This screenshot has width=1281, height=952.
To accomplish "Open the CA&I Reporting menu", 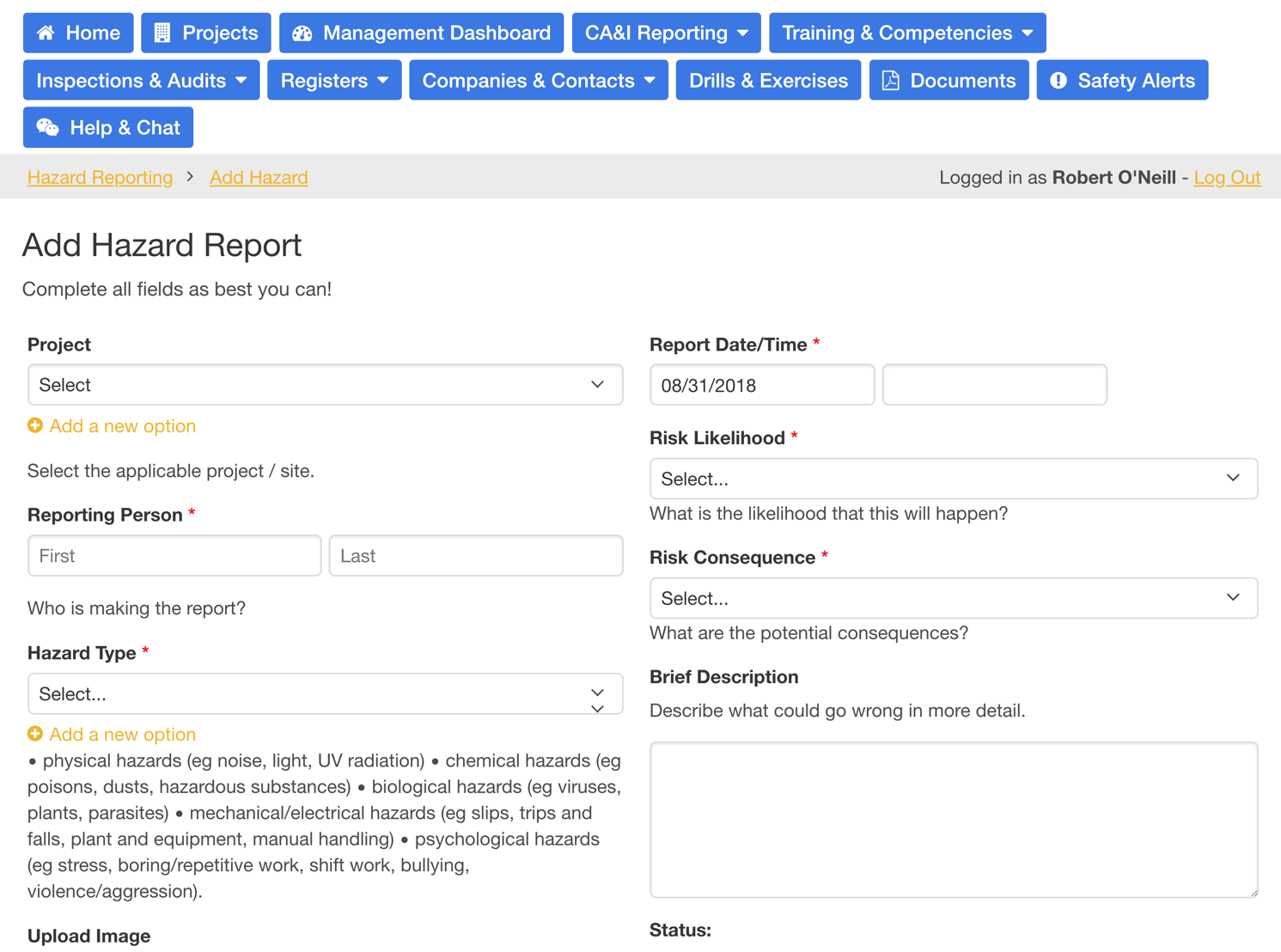I will point(666,33).
